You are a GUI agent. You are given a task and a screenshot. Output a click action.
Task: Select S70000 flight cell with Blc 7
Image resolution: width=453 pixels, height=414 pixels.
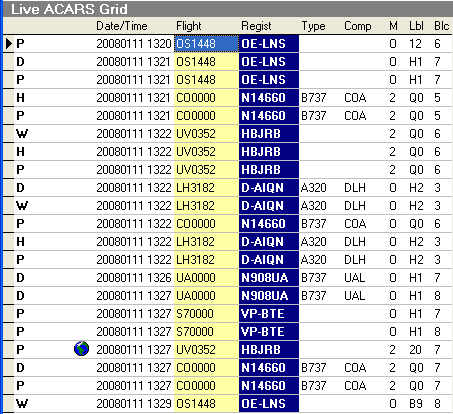[206, 314]
